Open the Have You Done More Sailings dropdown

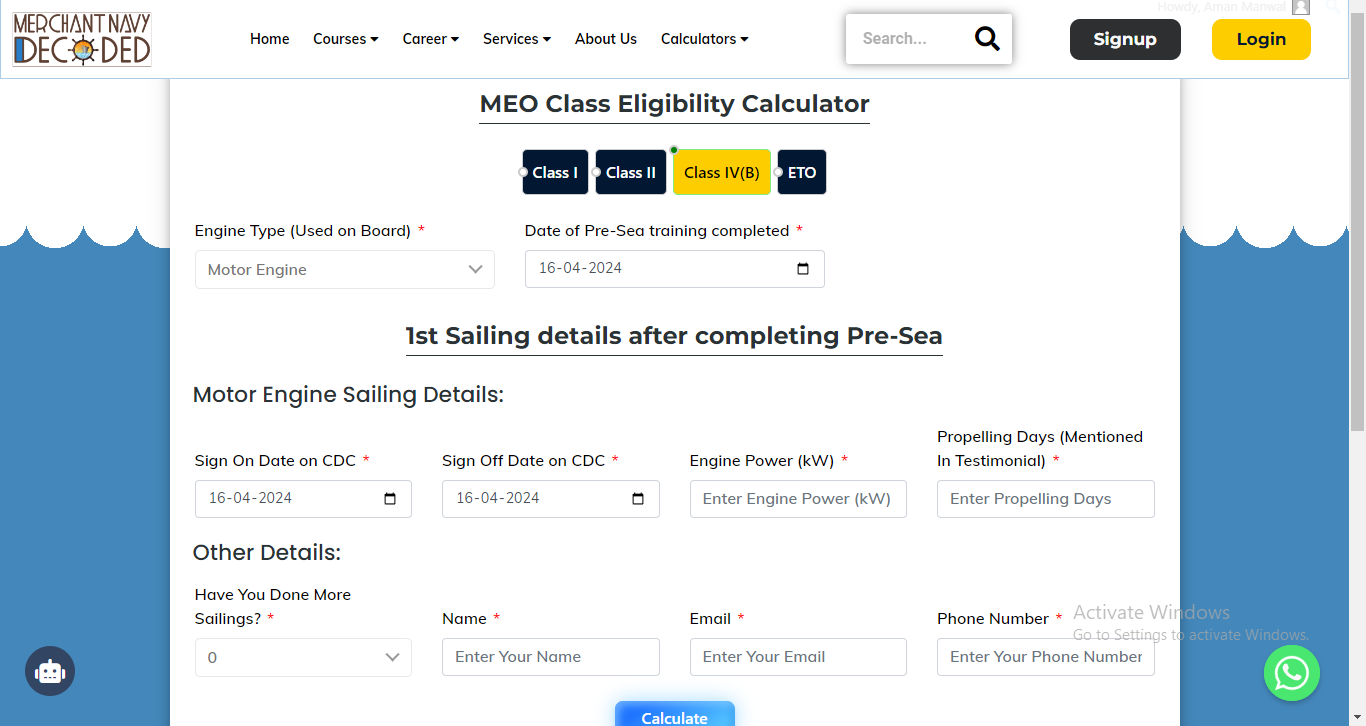[x=303, y=657]
